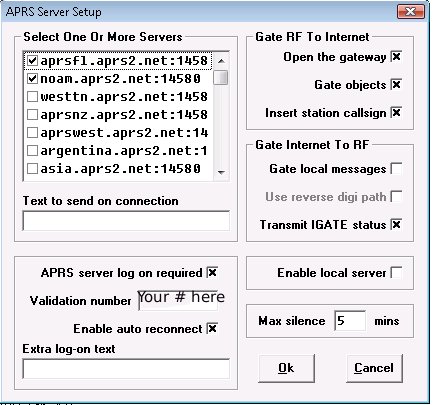Check the aprsnz.aprs2.net server checkbox
This screenshot has height=405, width=434.
32,115
